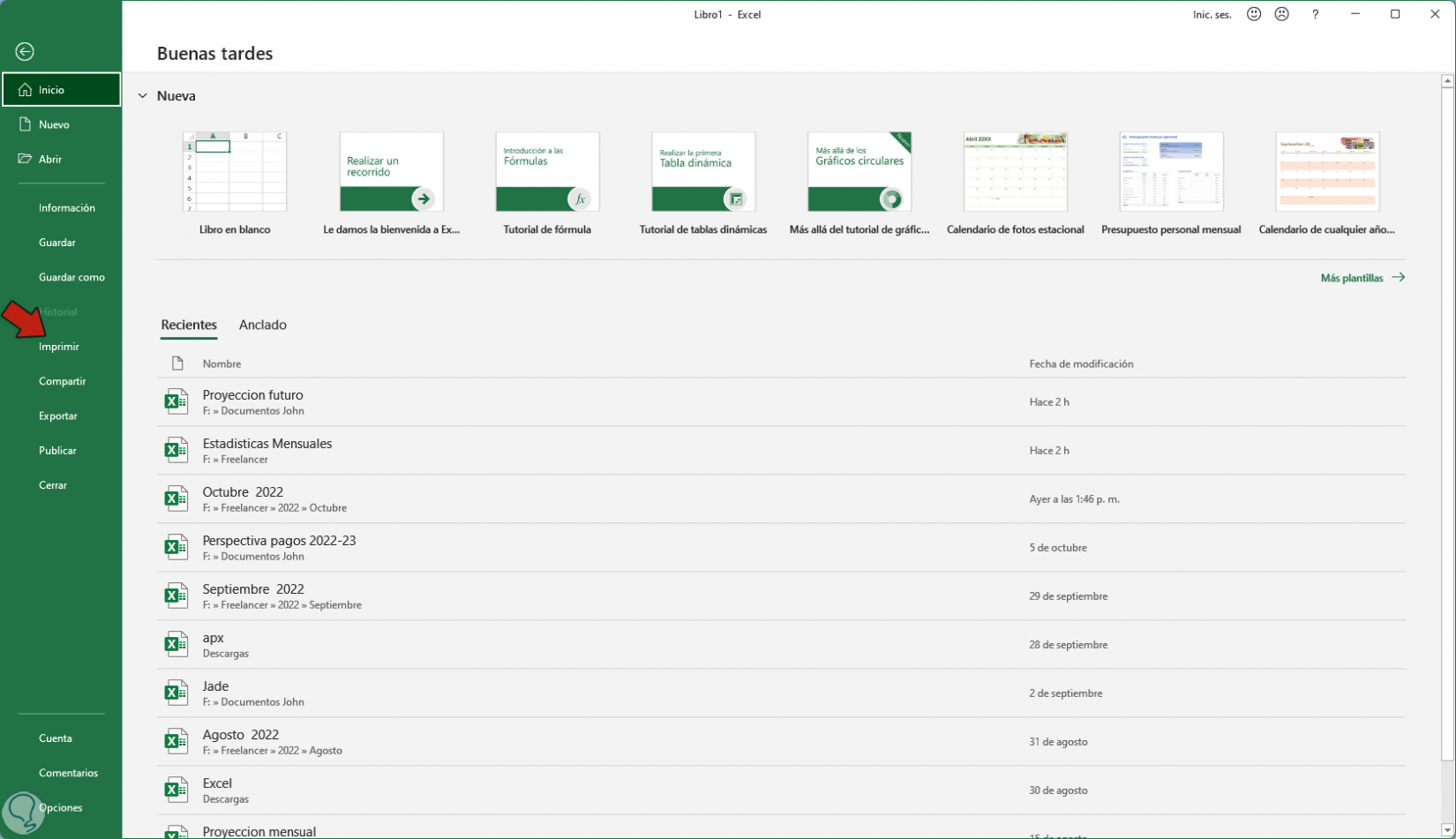Click Inic. ses. to sign in
The image size is (1456, 839).
tap(1212, 14)
